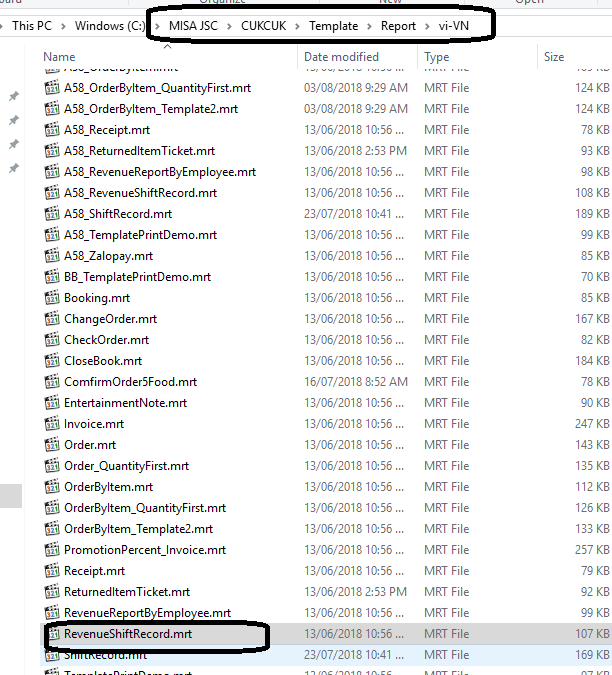Click the A58_RevenueShiftRecord.mrt file icon
Screen dimensions: 612x675
[52, 192]
